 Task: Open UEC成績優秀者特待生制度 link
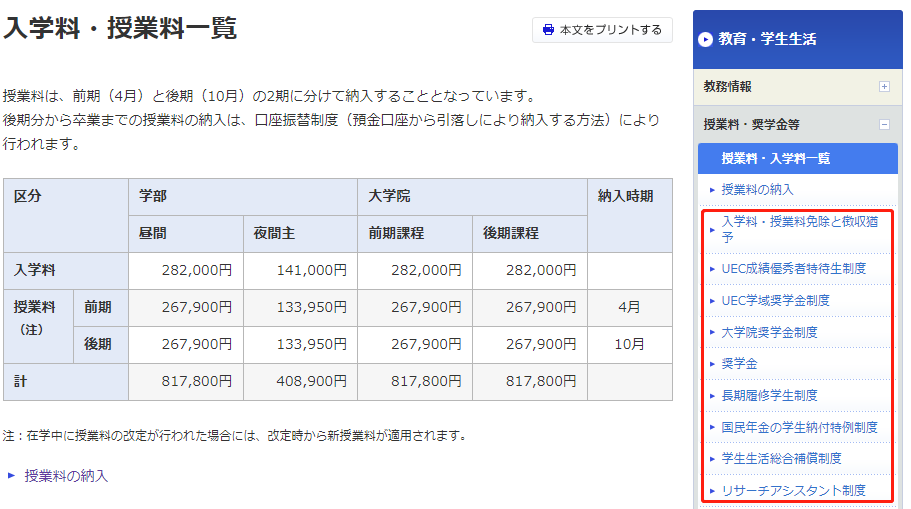pos(794,268)
